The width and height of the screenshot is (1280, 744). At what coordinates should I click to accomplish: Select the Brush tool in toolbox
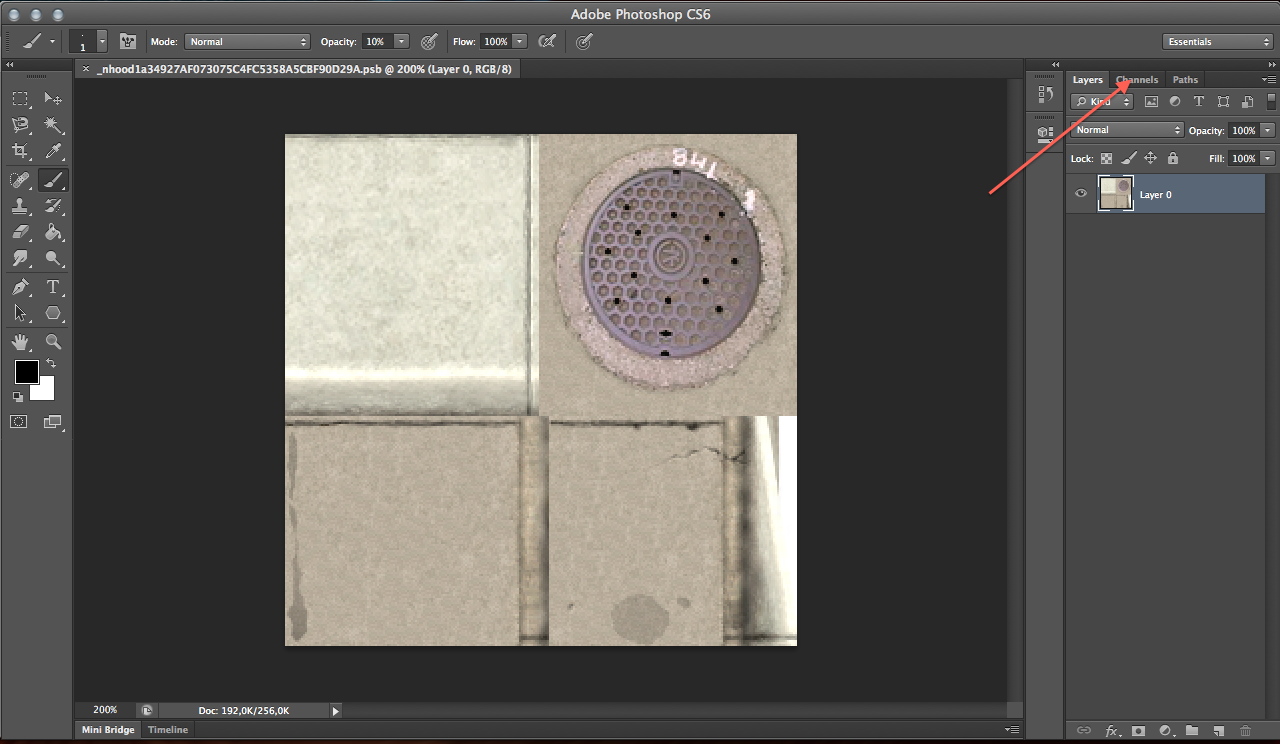(53, 180)
